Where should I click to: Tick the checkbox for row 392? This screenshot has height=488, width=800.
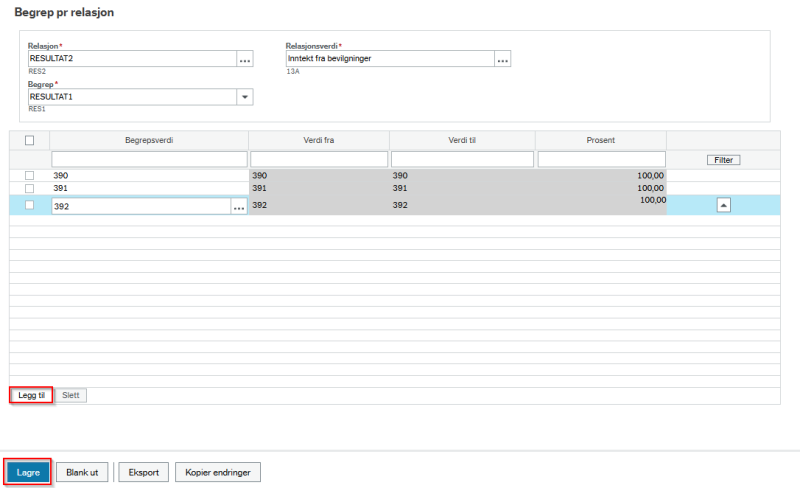point(30,205)
